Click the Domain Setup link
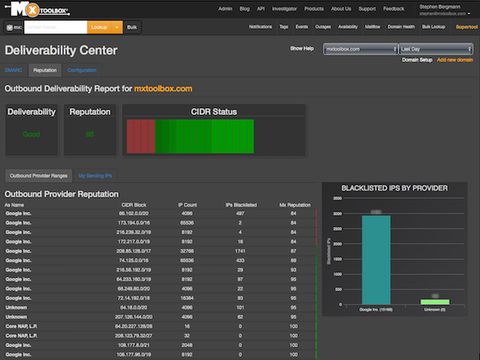Viewport: 480px width, 360px height. tap(417, 60)
